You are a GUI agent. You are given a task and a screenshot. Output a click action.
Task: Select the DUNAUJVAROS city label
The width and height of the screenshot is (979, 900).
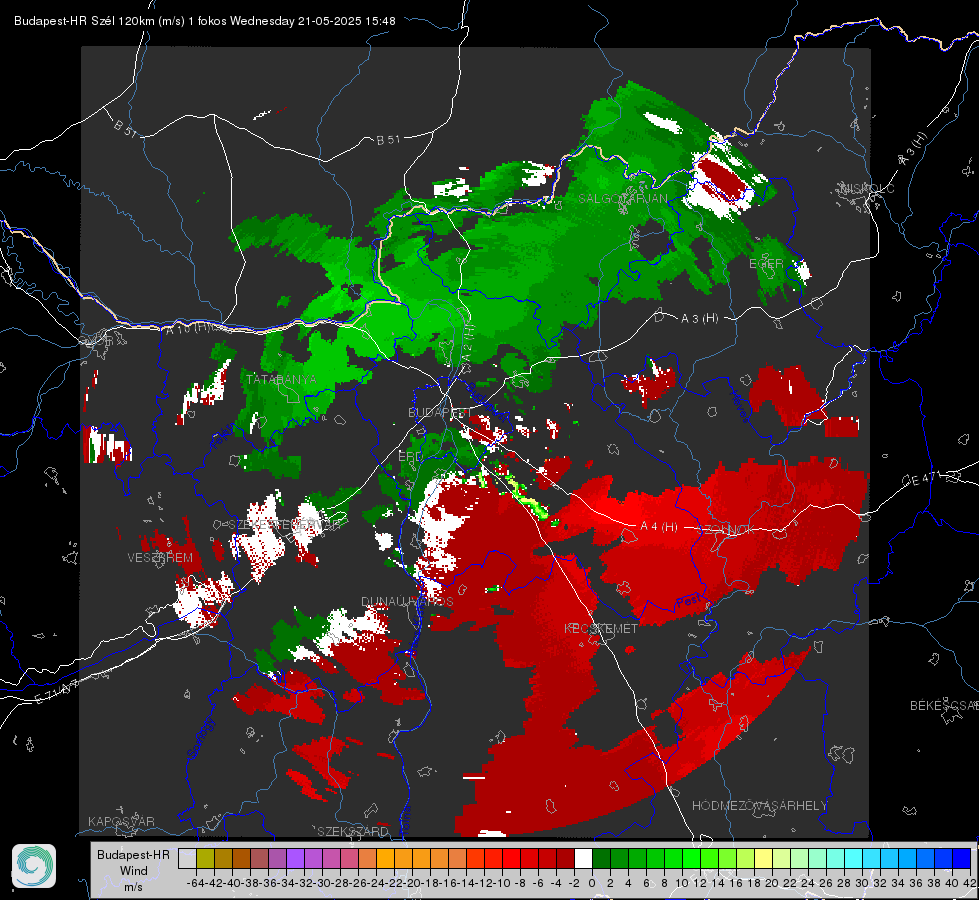pos(407,601)
